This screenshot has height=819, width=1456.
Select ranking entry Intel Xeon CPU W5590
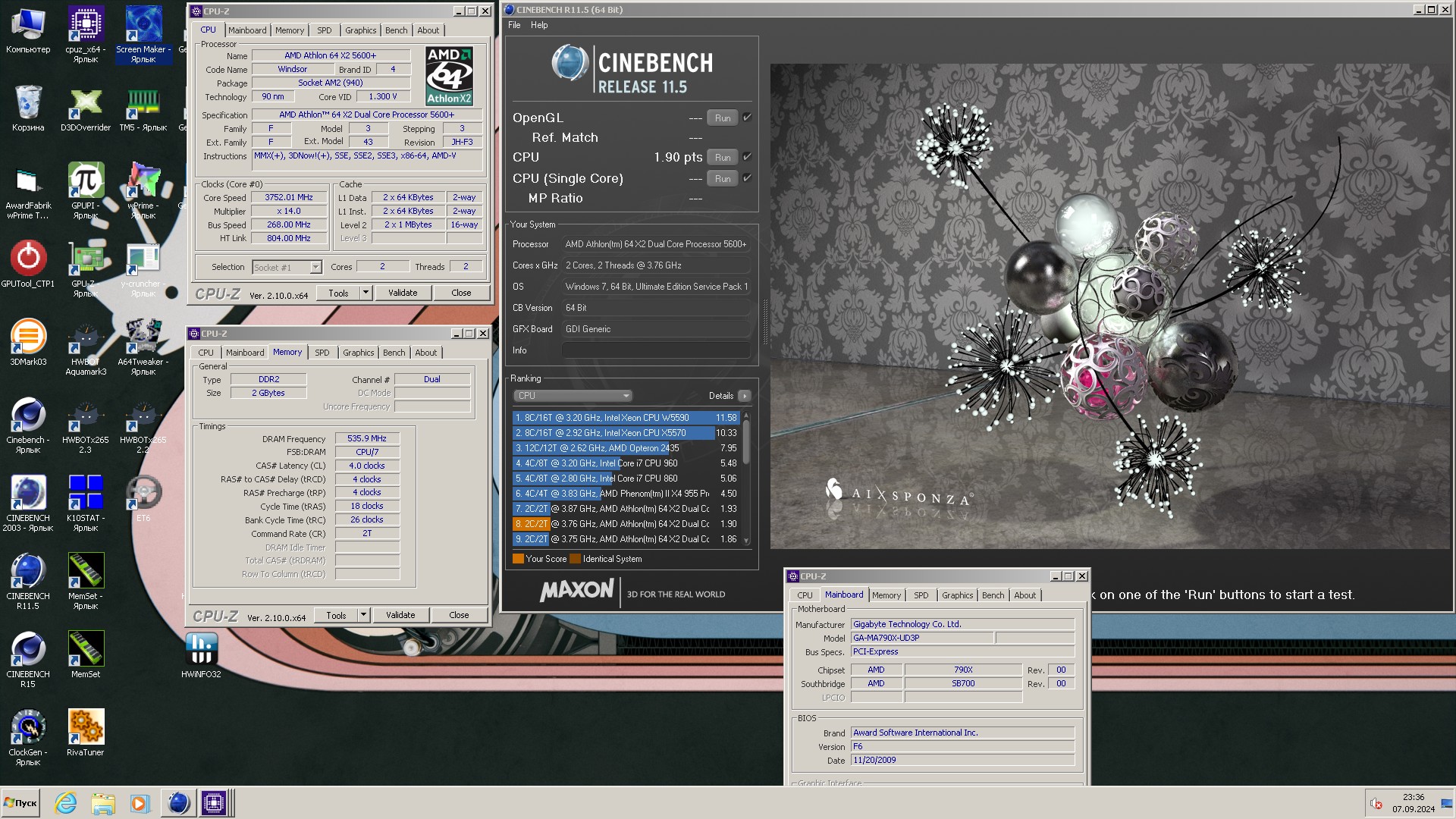(x=626, y=418)
